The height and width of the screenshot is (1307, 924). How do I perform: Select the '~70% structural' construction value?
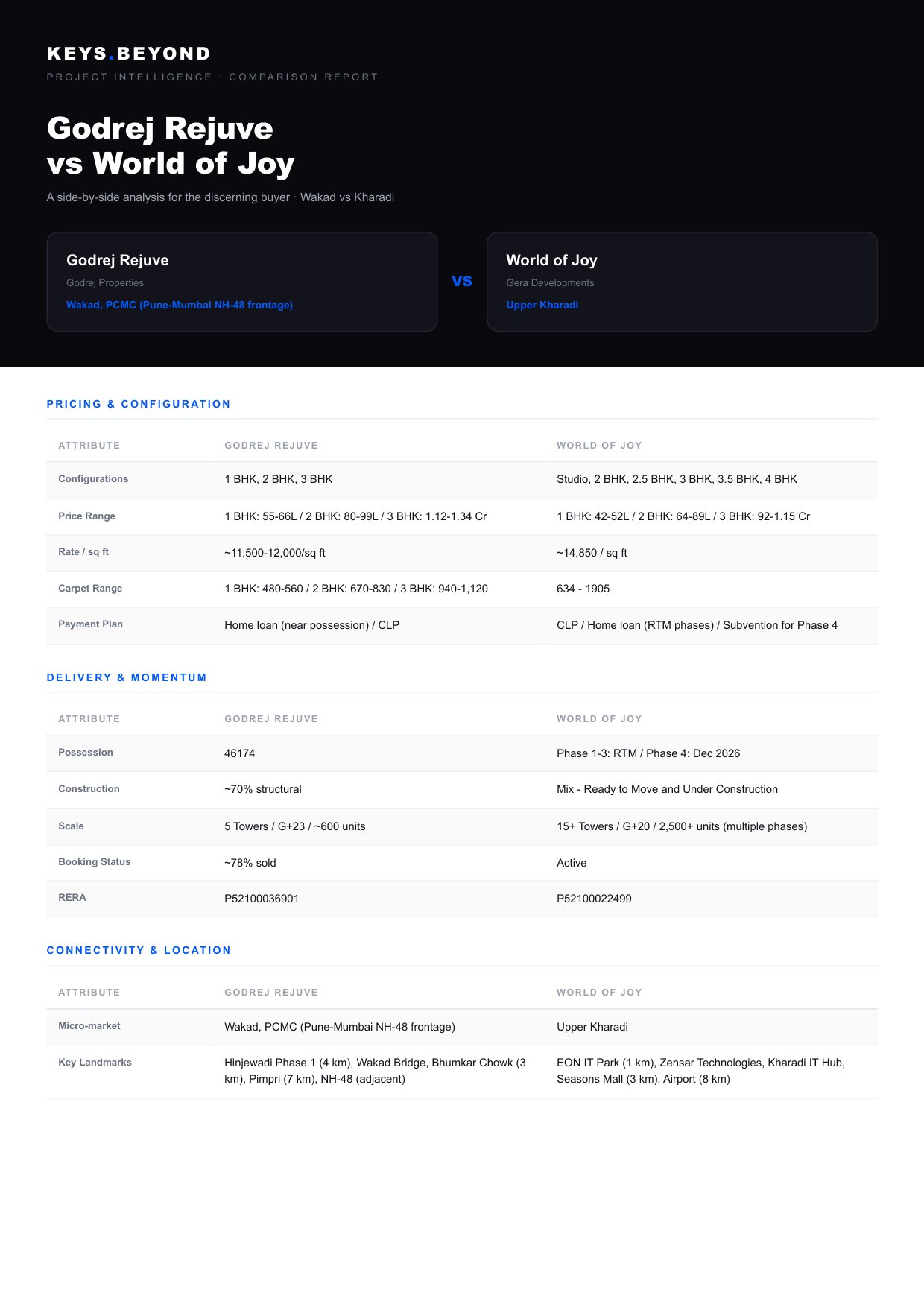263,789
